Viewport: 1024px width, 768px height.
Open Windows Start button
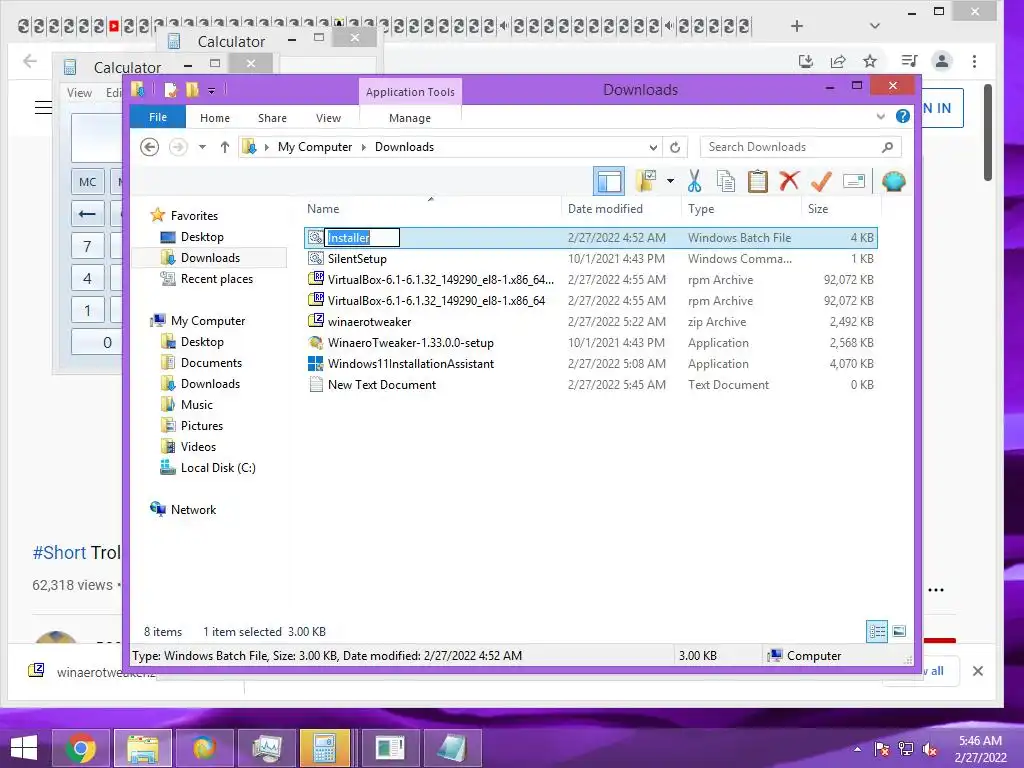point(24,748)
